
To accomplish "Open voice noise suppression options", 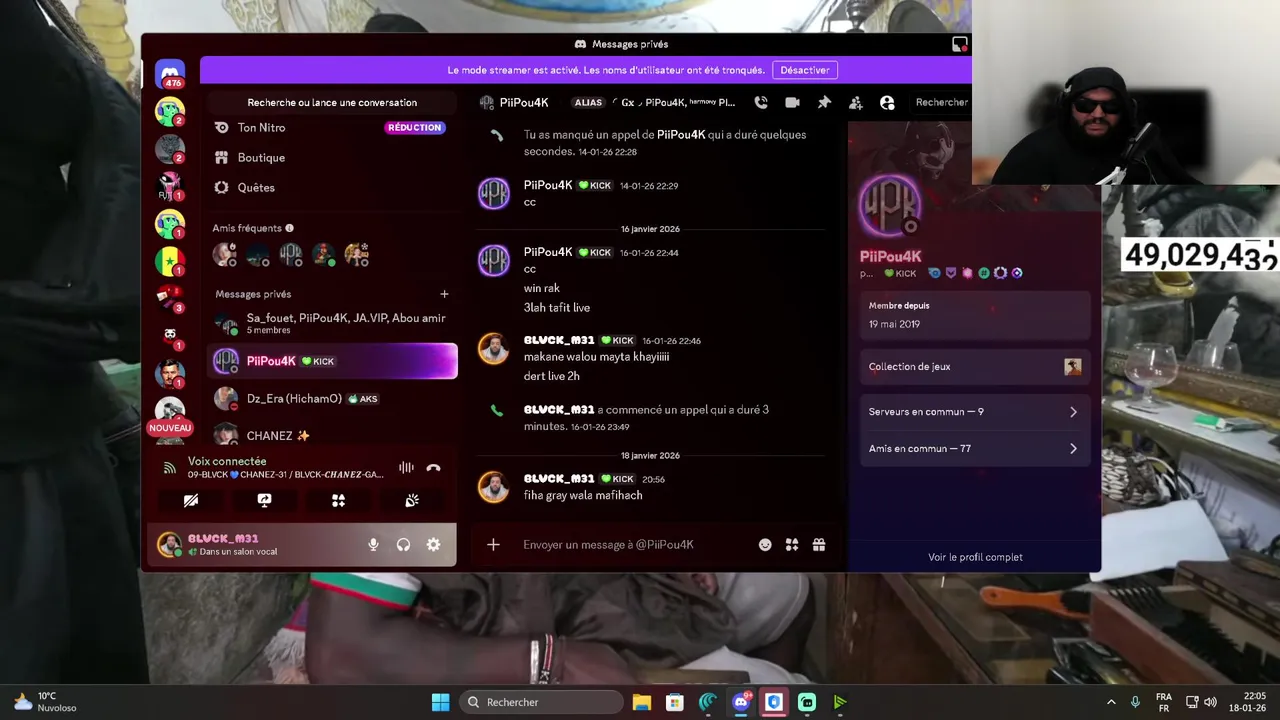I will (x=406, y=468).
